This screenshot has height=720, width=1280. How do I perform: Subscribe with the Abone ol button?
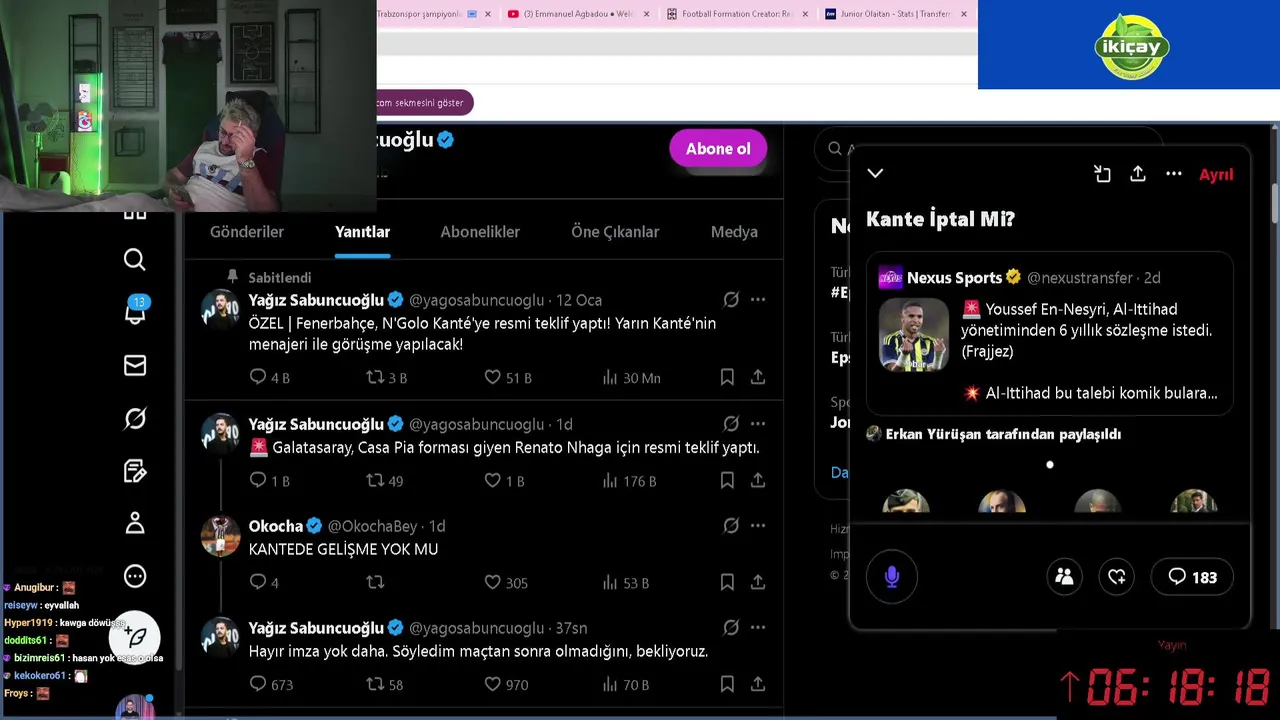(718, 149)
